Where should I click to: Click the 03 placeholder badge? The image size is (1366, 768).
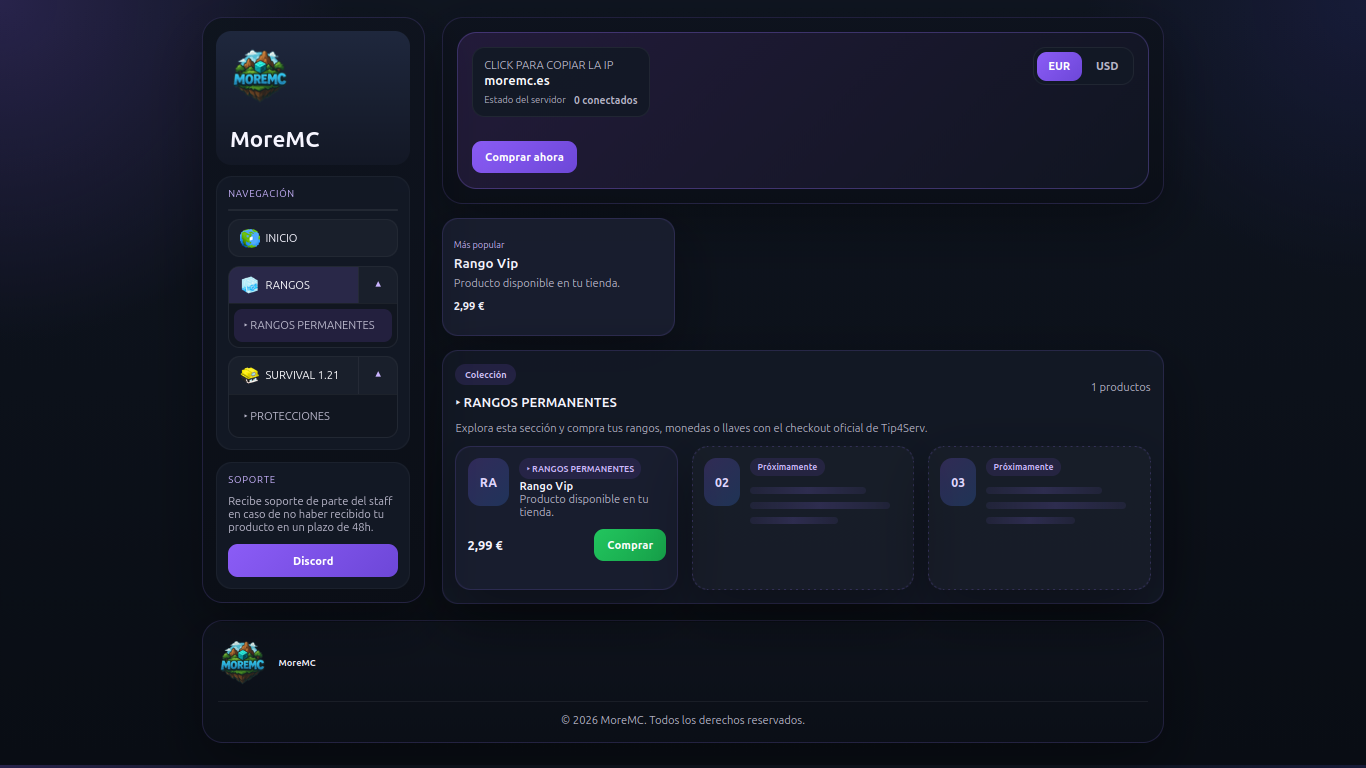pos(958,482)
